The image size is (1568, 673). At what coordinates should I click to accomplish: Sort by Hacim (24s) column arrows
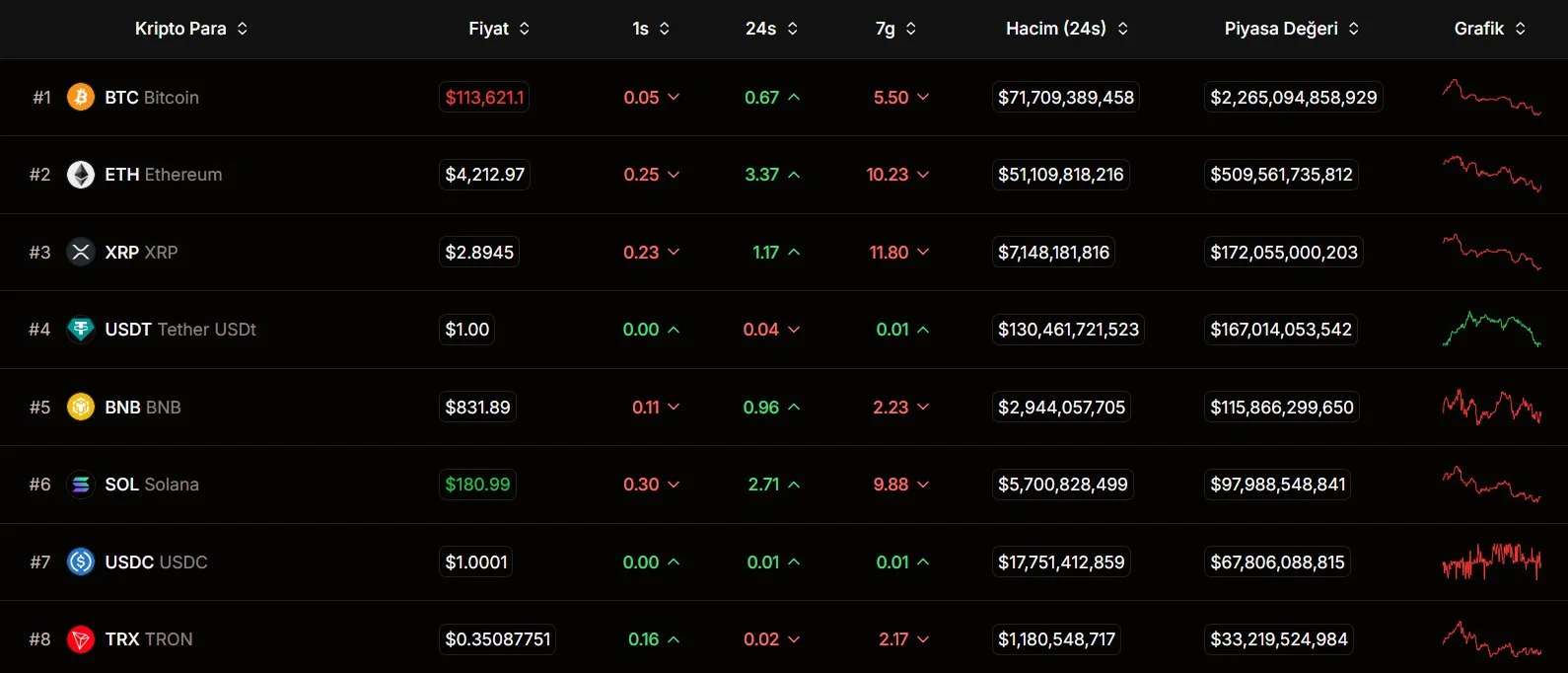pos(1122,29)
